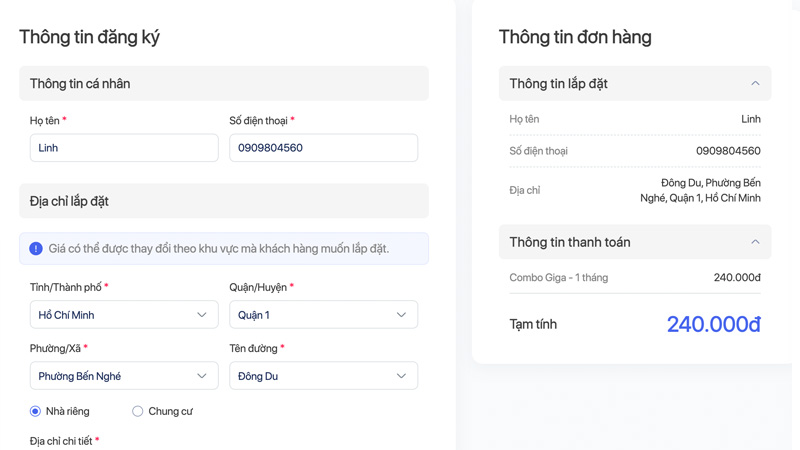Click the Thông tin đơn hàng heading
This screenshot has height=450, width=800.
(x=575, y=37)
